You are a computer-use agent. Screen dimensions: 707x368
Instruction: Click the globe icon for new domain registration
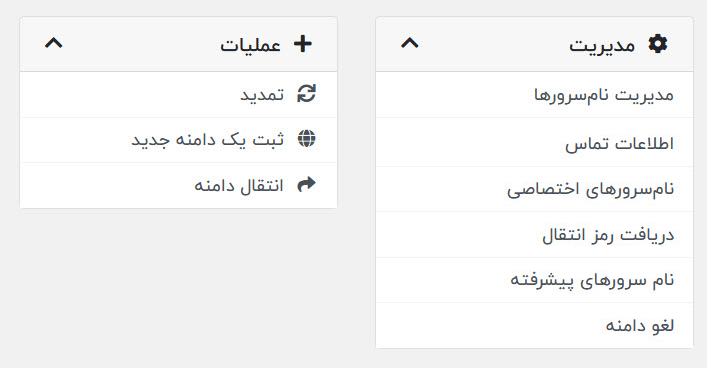tap(307, 139)
